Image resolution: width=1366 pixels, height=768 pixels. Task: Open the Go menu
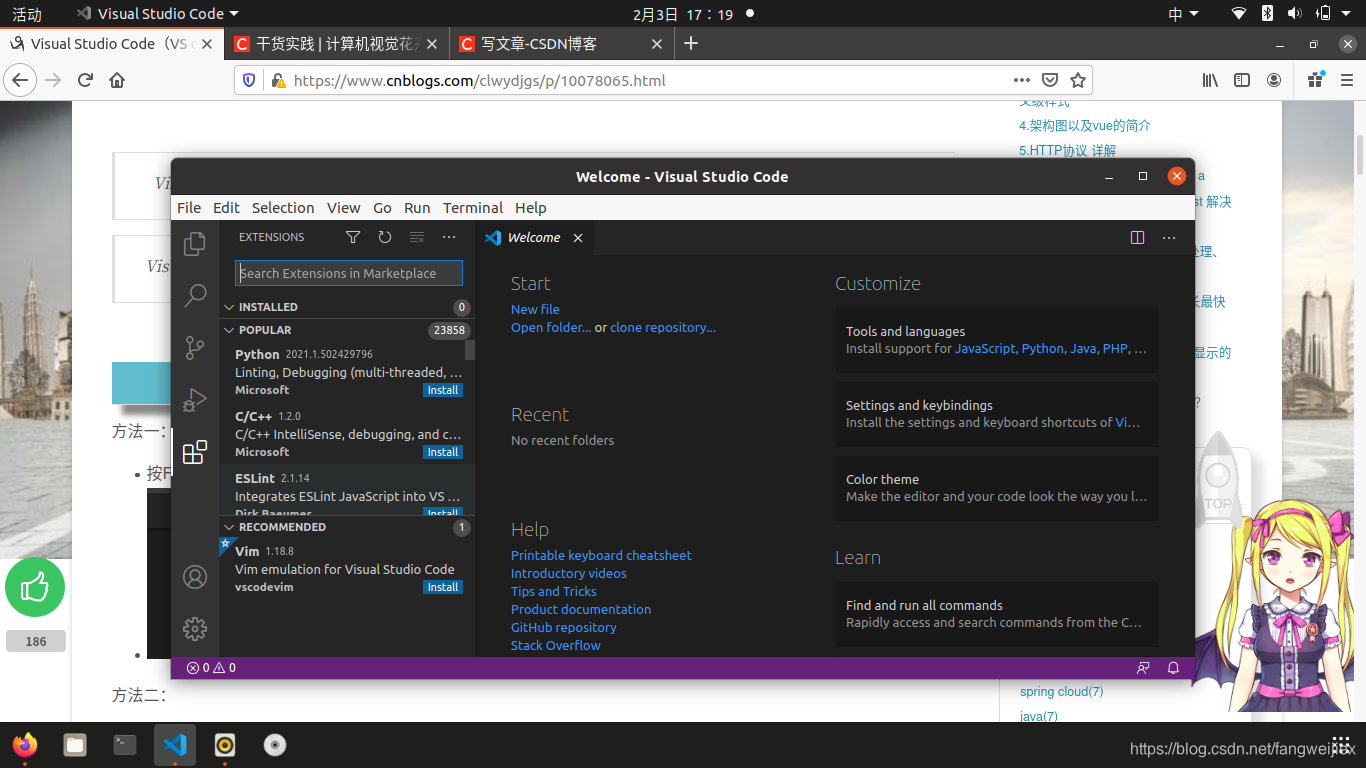pyautogui.click(x=382, y=208)
